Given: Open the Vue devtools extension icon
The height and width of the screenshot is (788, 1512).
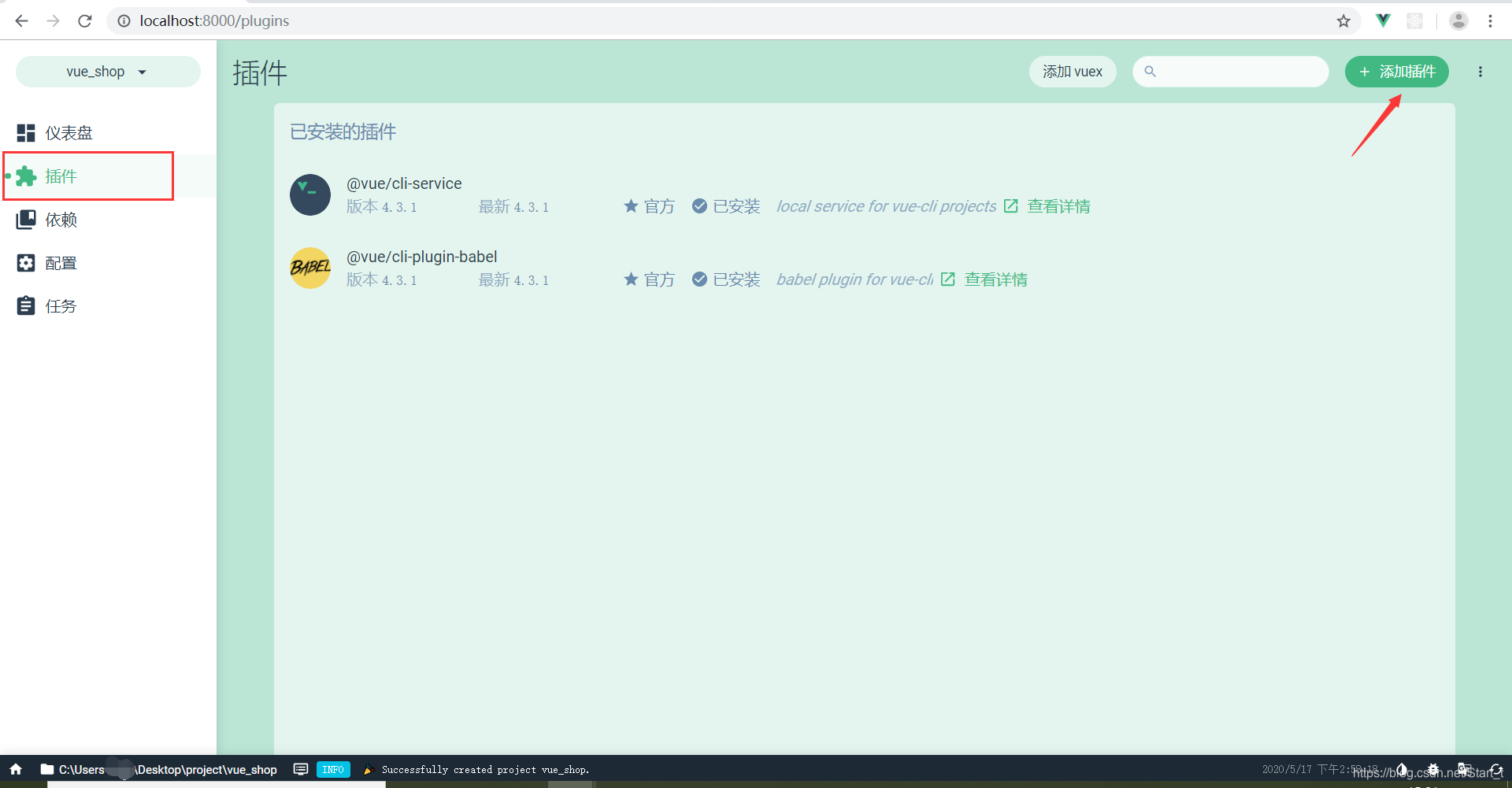Looking at the screenshot, I should coord(1383,21).
